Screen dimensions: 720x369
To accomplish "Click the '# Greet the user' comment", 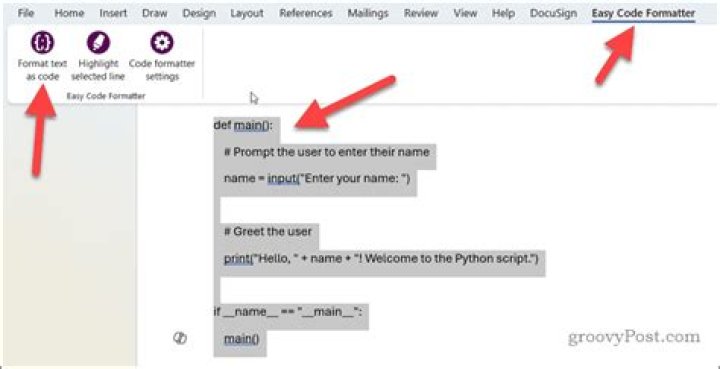I will pos(268,231).
